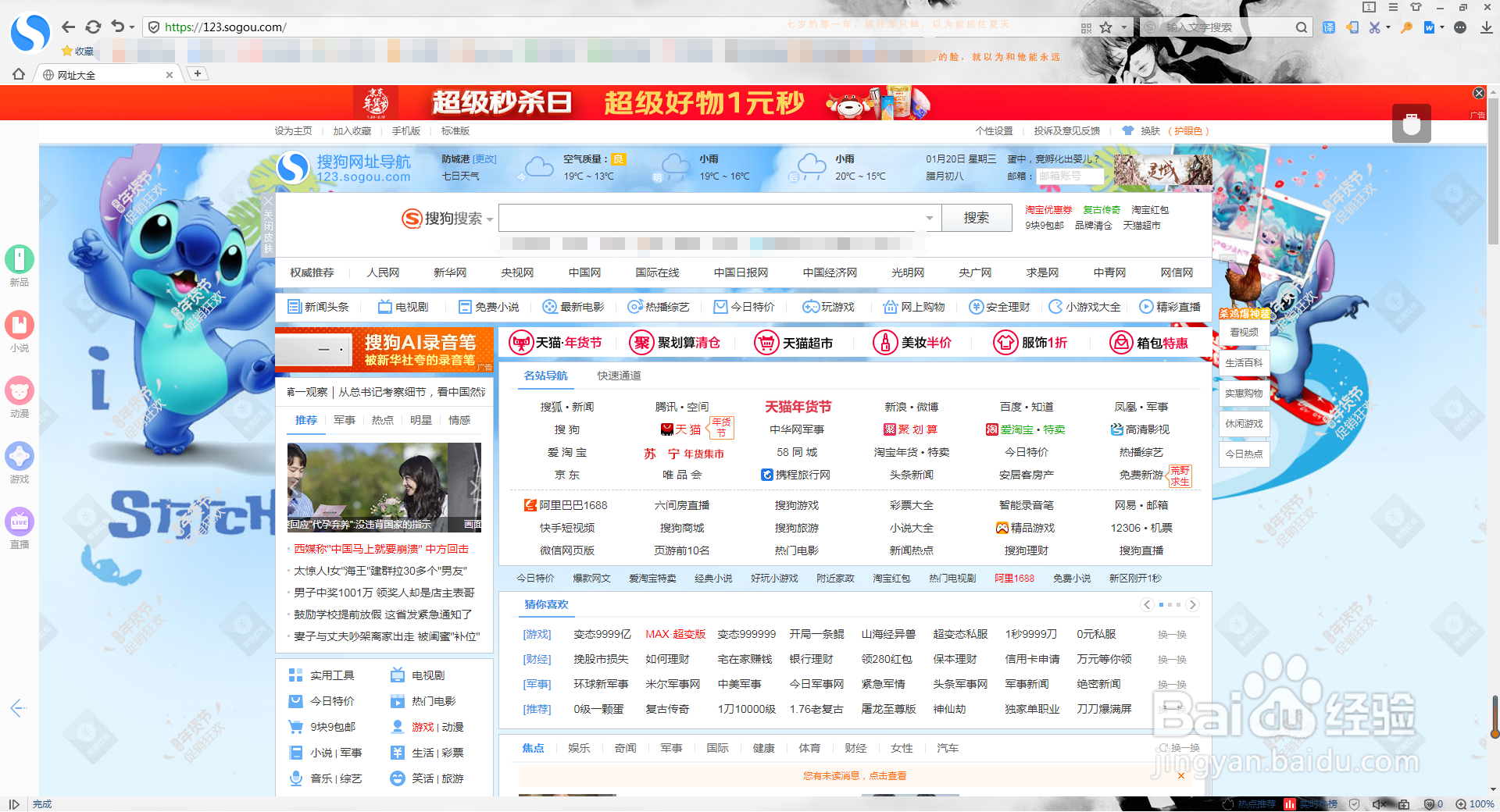This screenshot has width=1500, height=812.
Task: Expand the W document dropdown arrow
Action: (x=1442, y=27)
